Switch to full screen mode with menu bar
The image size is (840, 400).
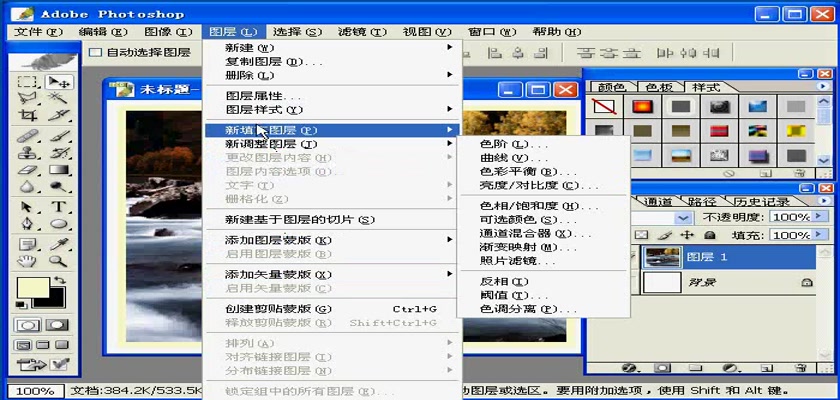tap(42, 345)
